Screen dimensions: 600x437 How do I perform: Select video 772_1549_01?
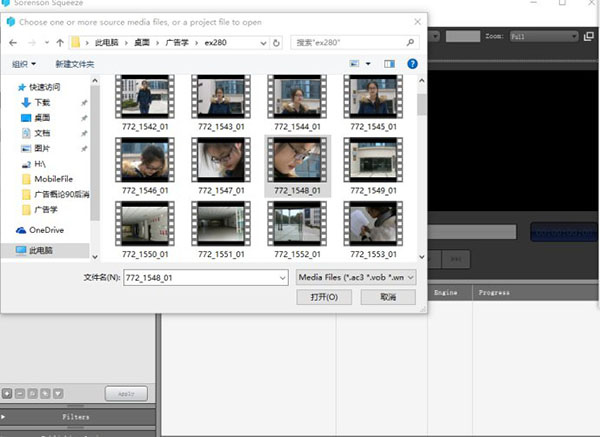coord(373,166)
